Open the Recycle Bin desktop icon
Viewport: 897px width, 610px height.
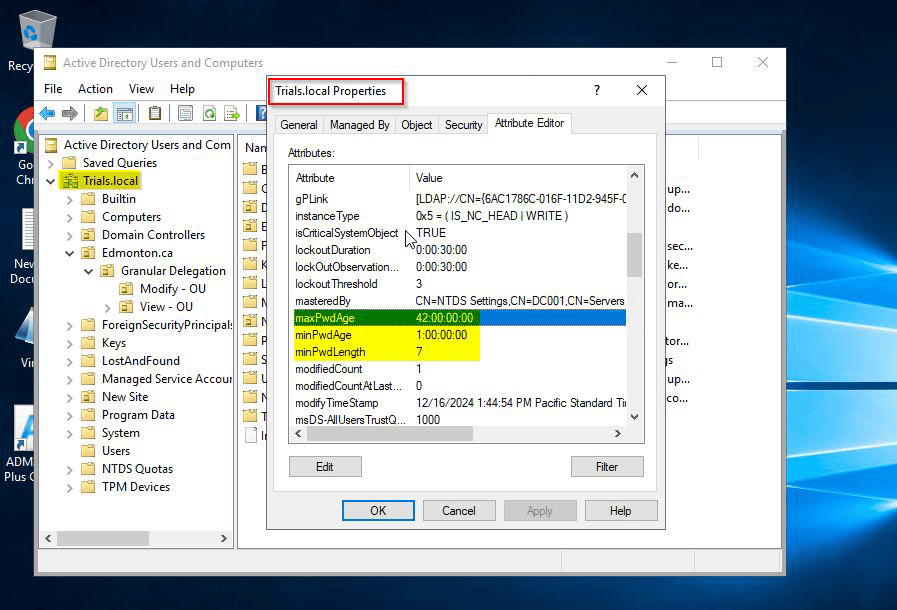(38, 30)
